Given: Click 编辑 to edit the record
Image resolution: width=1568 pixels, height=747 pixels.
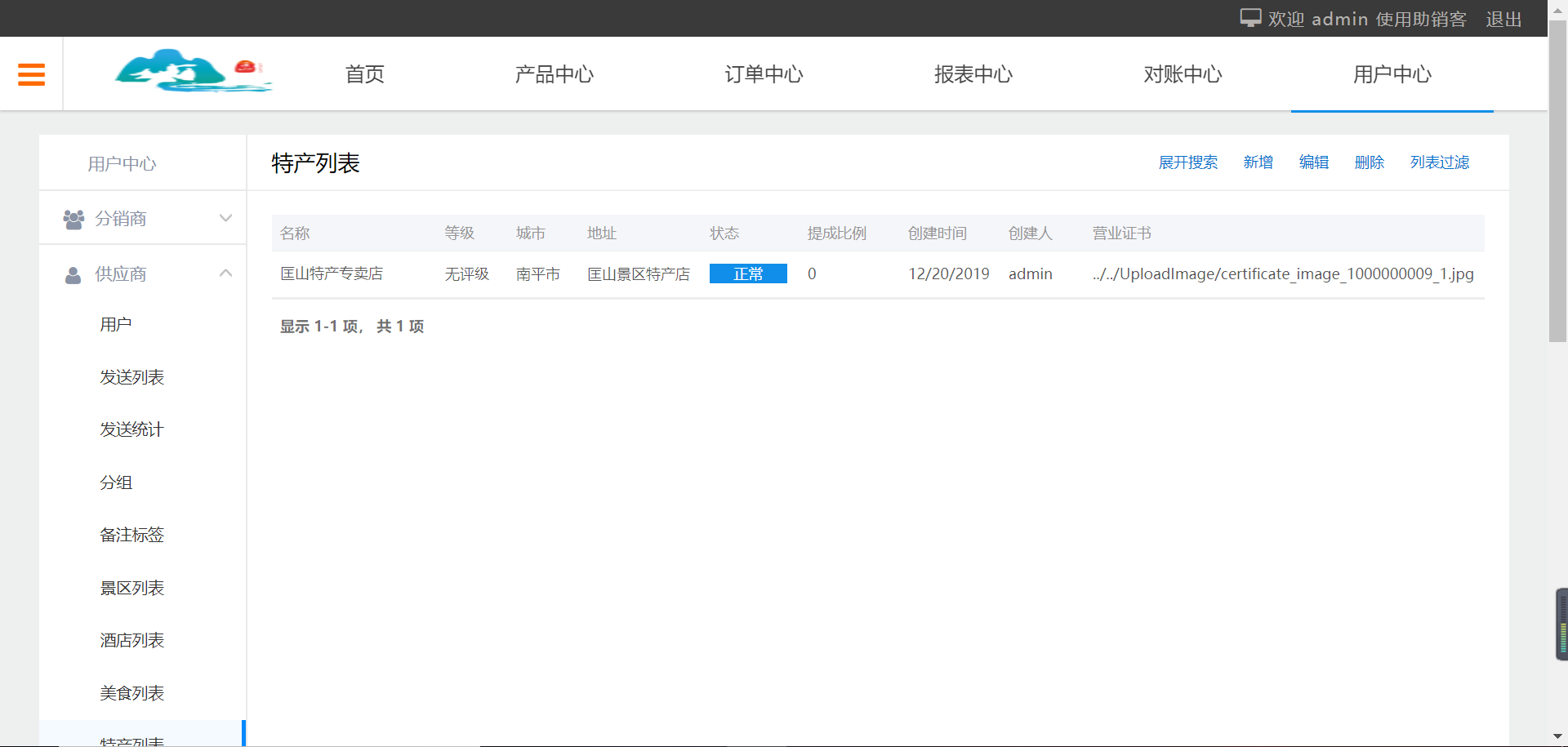Looking at the screenshot, I should click(1314, 162).
